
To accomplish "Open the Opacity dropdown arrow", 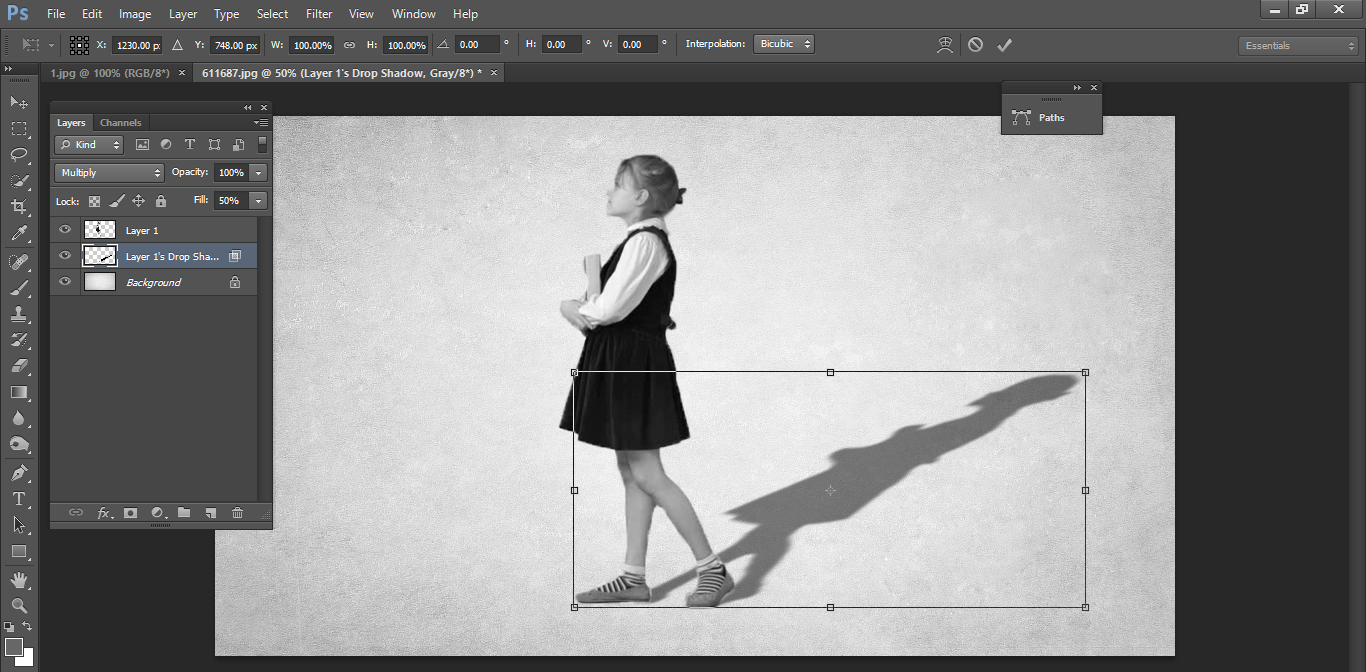I will point(258,172).
